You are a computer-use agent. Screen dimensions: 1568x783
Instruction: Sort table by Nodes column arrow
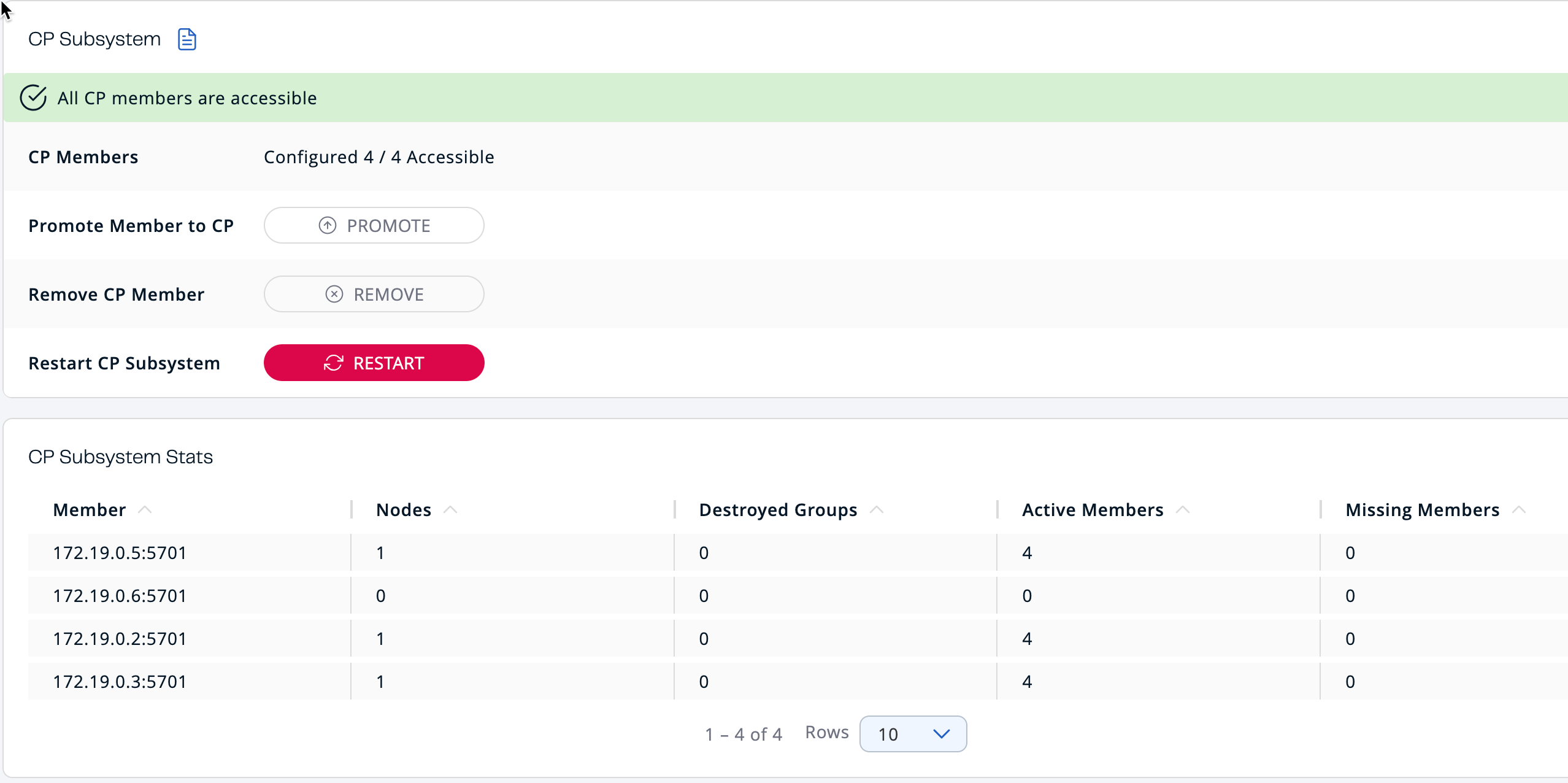coord(450,509)
